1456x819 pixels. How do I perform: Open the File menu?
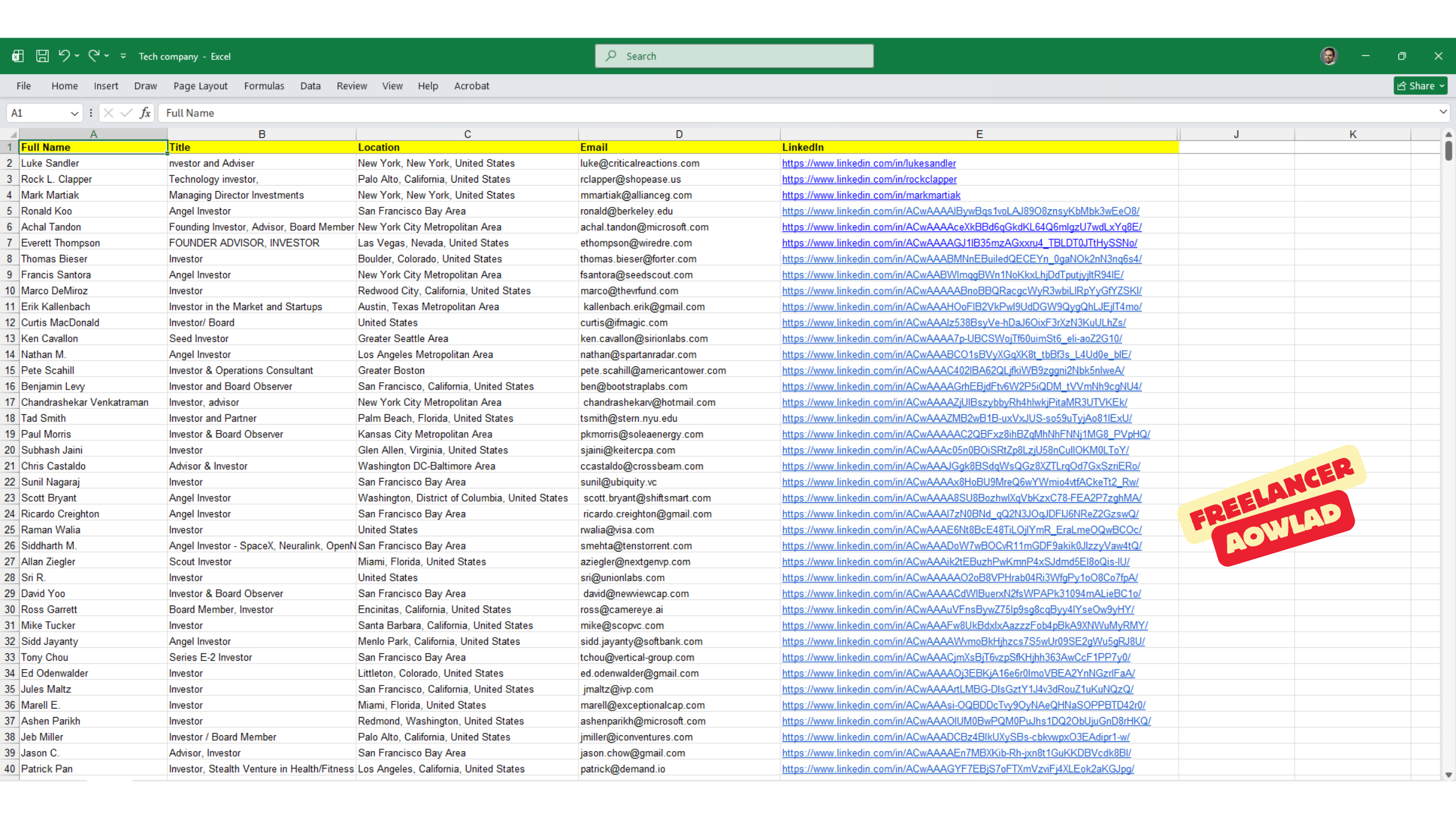pyautogui.click(x=23, y=86)
